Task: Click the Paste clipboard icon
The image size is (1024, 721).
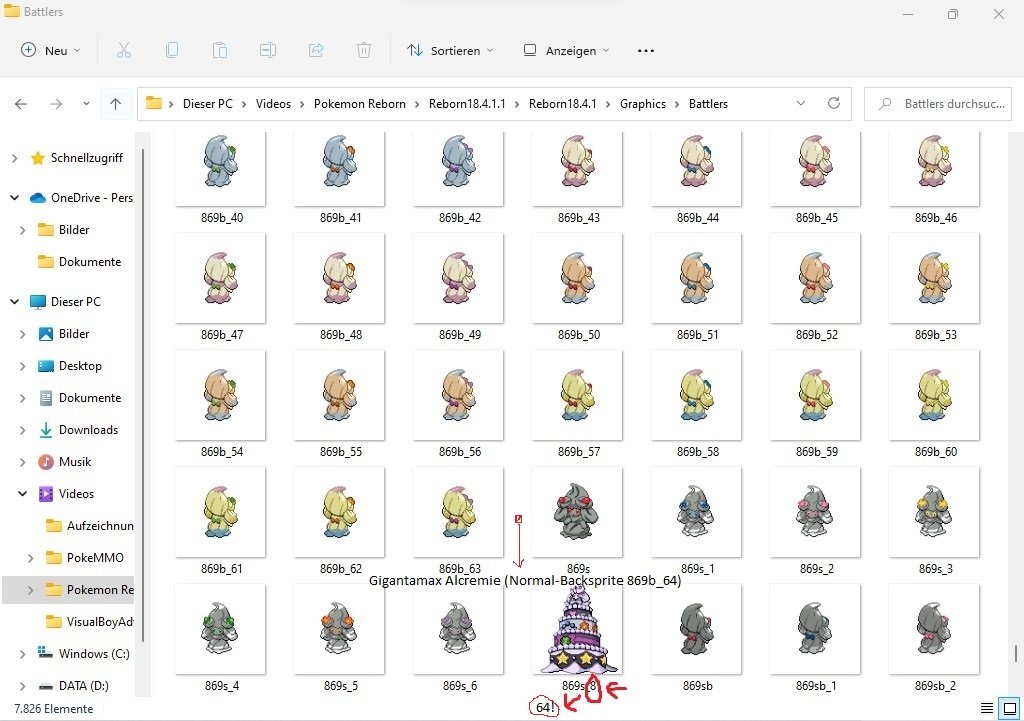Action: pyautogui.click(x=219, y=50)
